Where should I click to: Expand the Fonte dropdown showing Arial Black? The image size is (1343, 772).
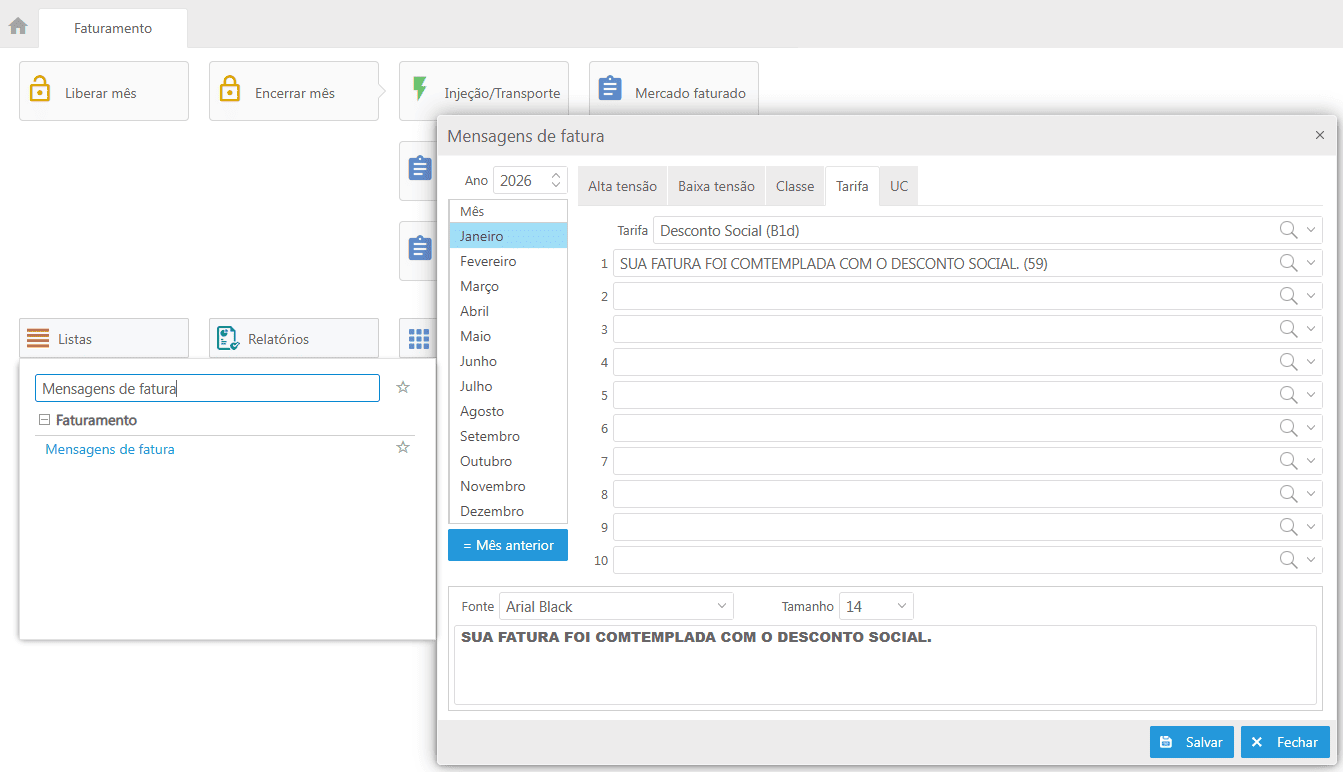pos(721,606)
